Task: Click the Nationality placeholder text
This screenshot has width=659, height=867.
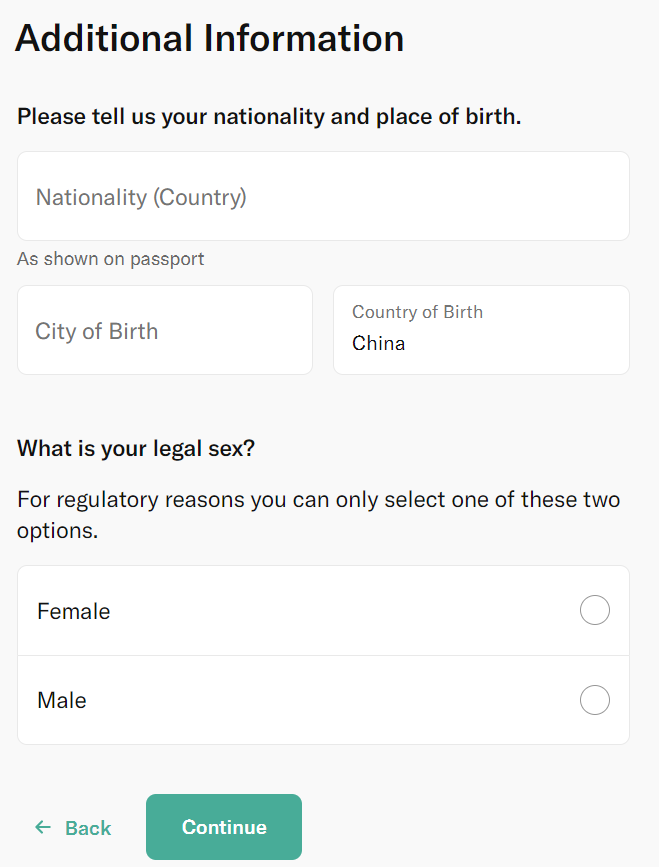Action: coord(141,197)
